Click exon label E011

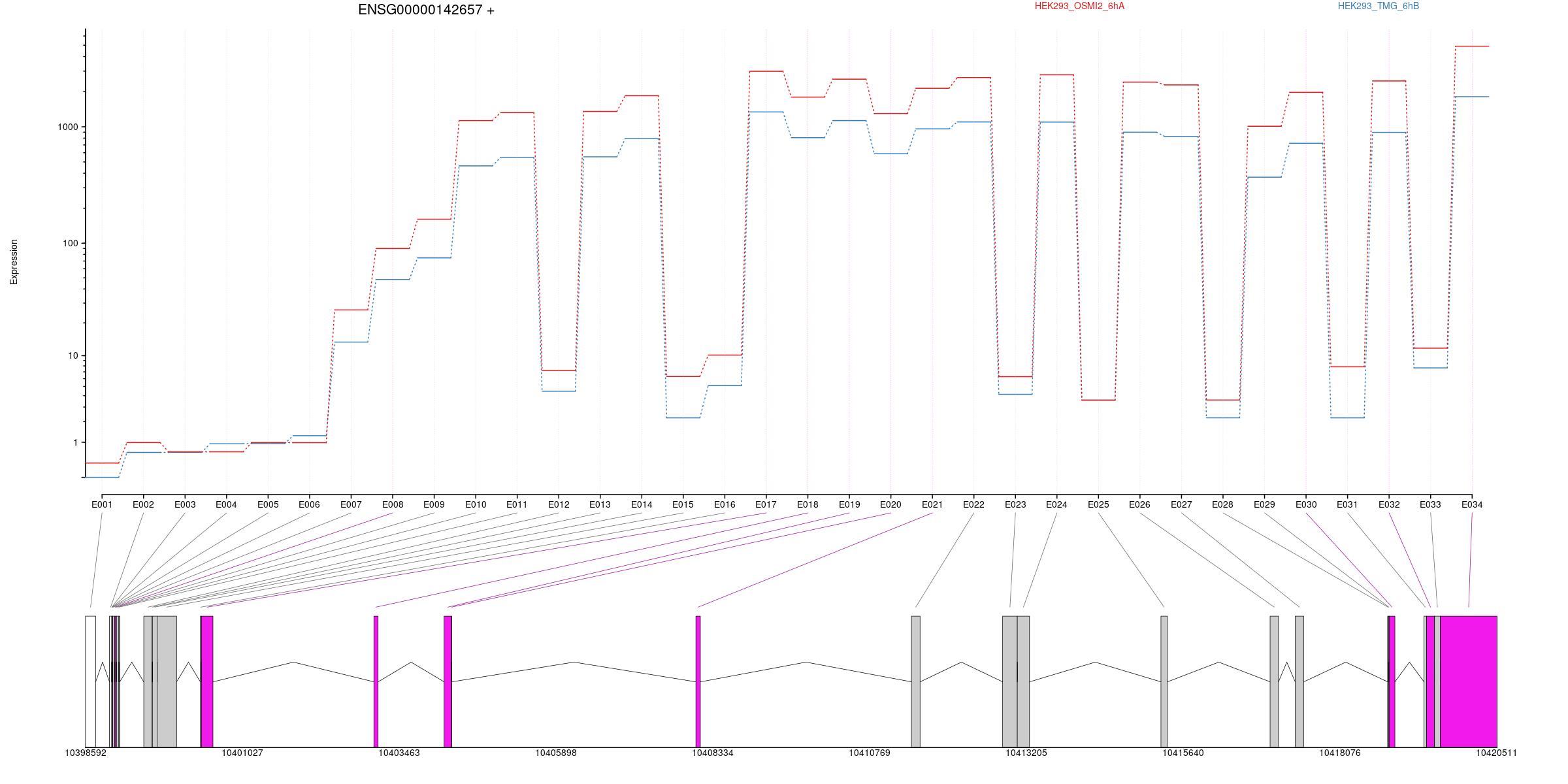coord(517,504)
